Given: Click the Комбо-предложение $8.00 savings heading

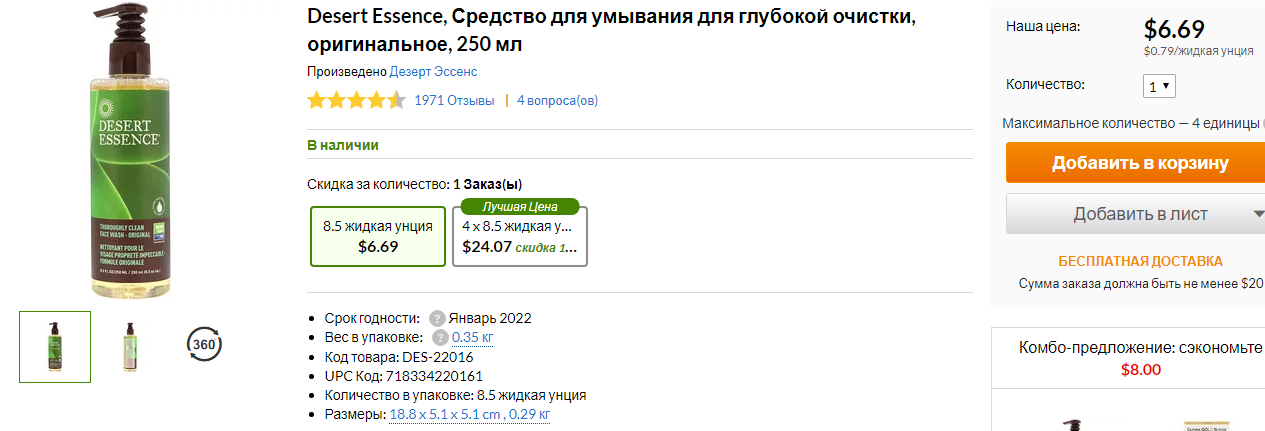Looking at the screenshot, I should pyautogui.click(x=1140, y=358).
